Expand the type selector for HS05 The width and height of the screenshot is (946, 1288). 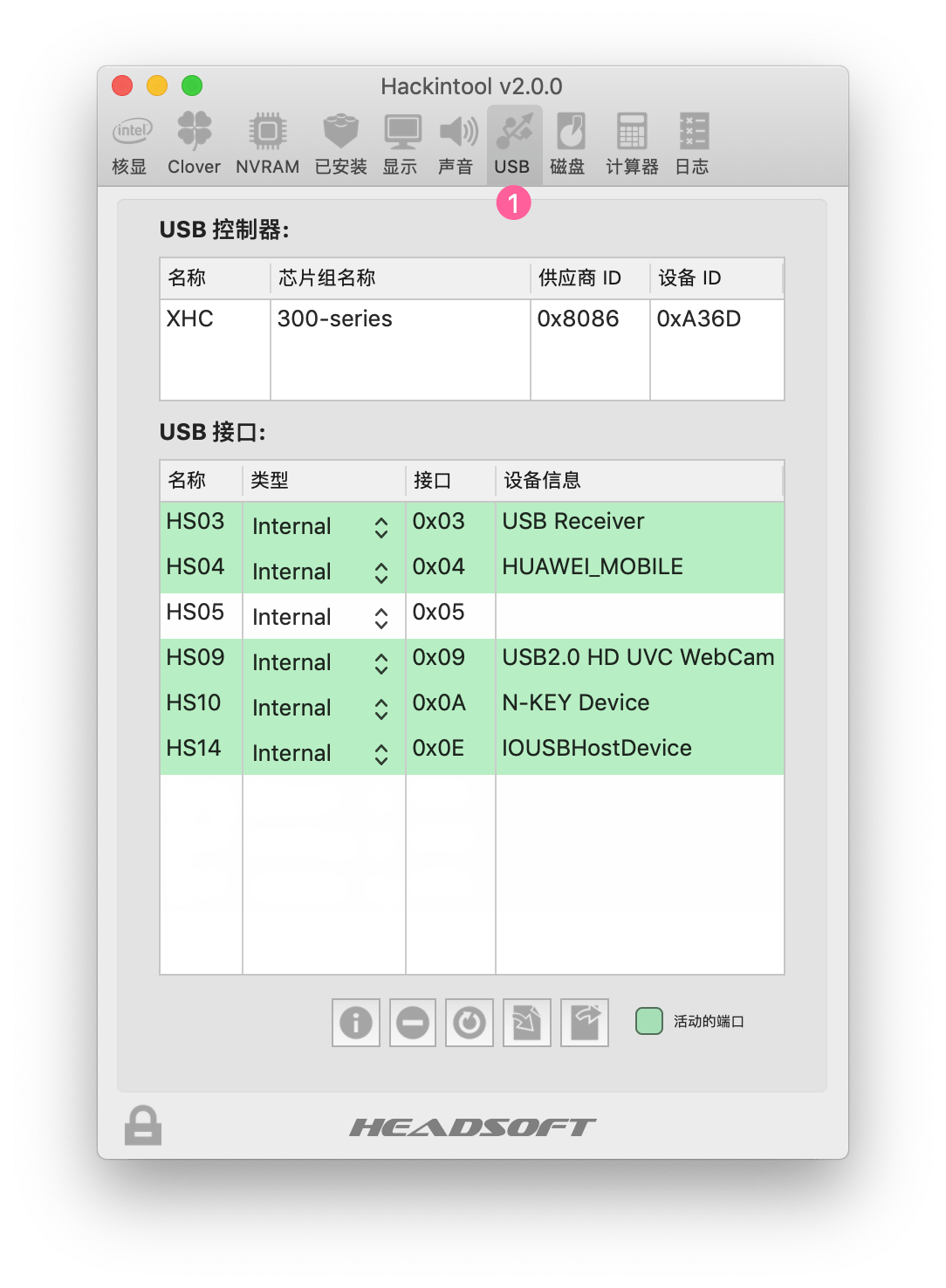(381, 618)
